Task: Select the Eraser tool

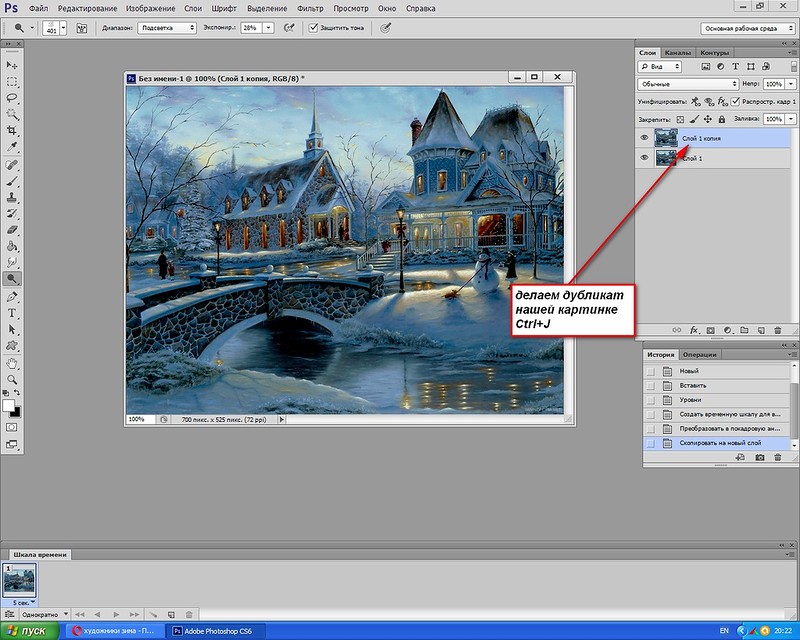Action: tap(11, 230)
